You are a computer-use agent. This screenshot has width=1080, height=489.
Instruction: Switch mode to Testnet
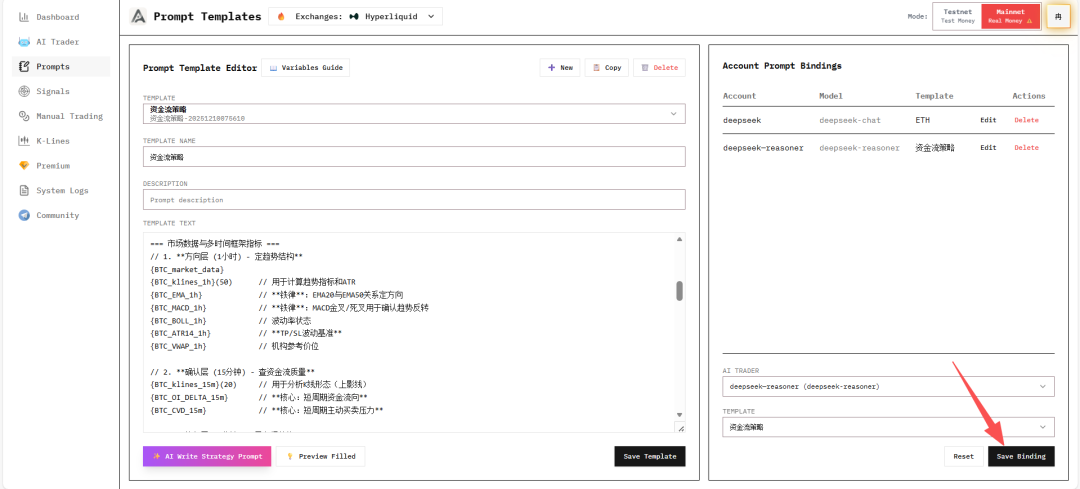[x=957, y=16]
